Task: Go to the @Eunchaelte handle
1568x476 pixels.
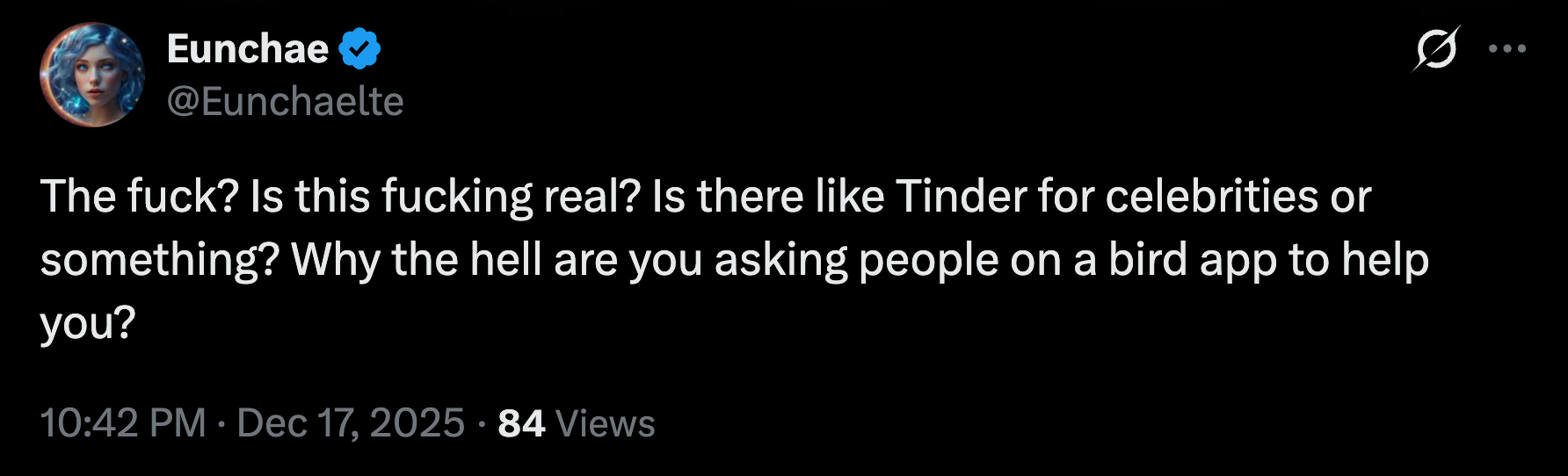Action: point(285,102)
